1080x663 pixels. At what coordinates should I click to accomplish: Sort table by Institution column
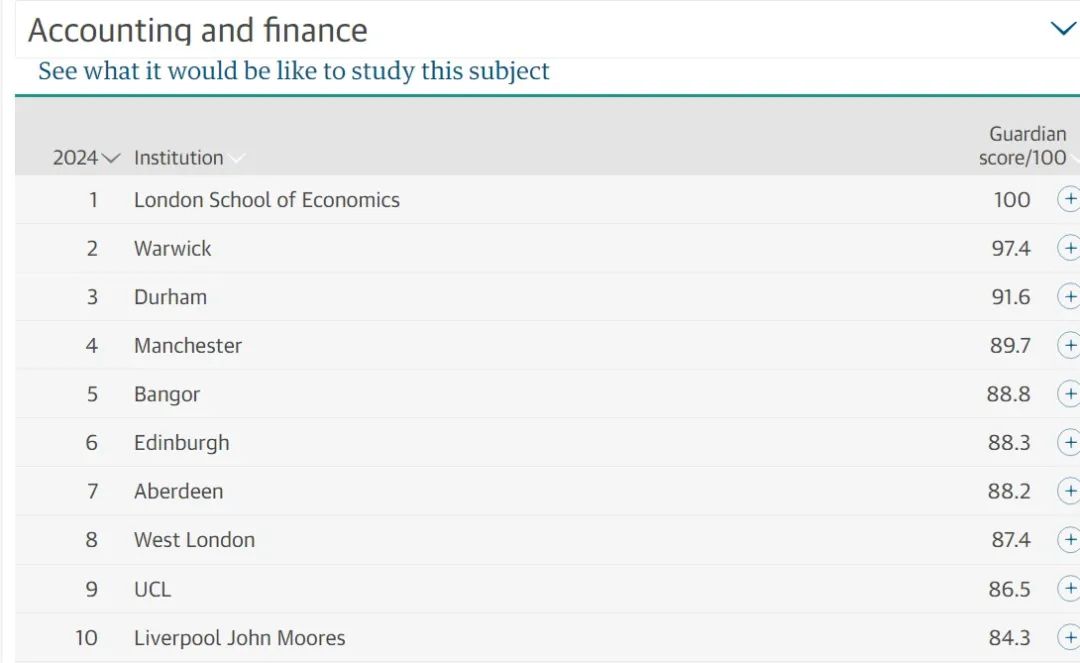(x=189, y=158)
